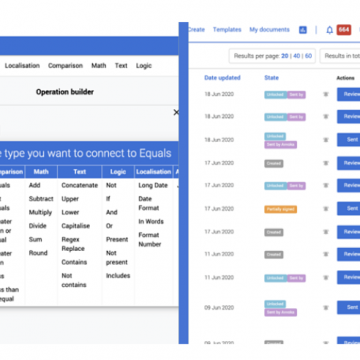
Task: Click Sent button on Partially signed row
Action: [x=349, y=208]
